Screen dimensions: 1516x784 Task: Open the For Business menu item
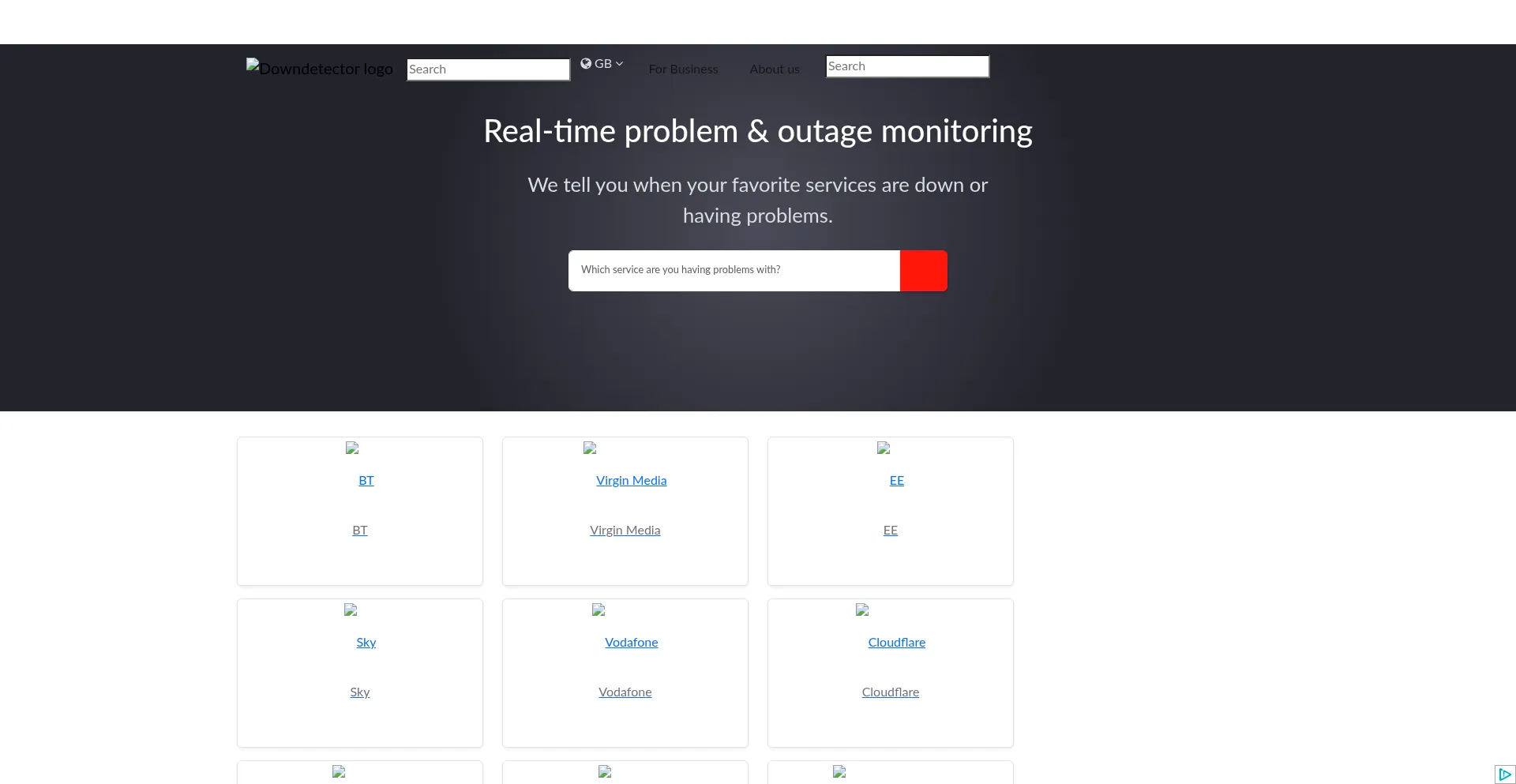pos(683,69)
